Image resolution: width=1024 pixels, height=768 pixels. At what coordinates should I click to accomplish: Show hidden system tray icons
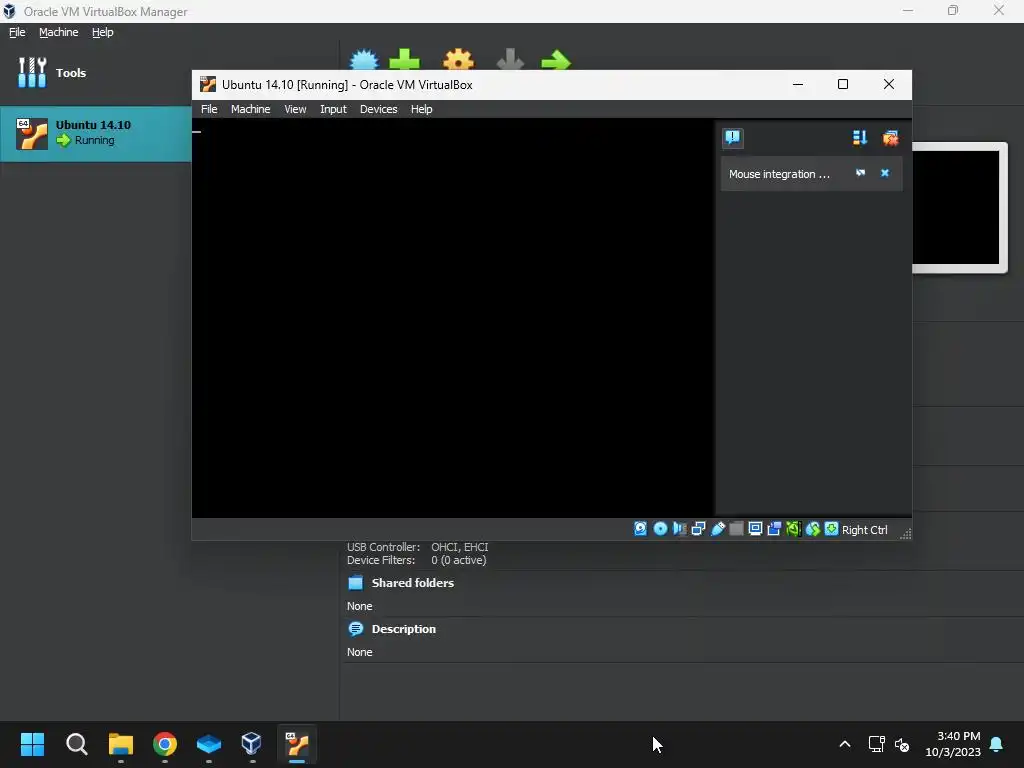point(844,744)
